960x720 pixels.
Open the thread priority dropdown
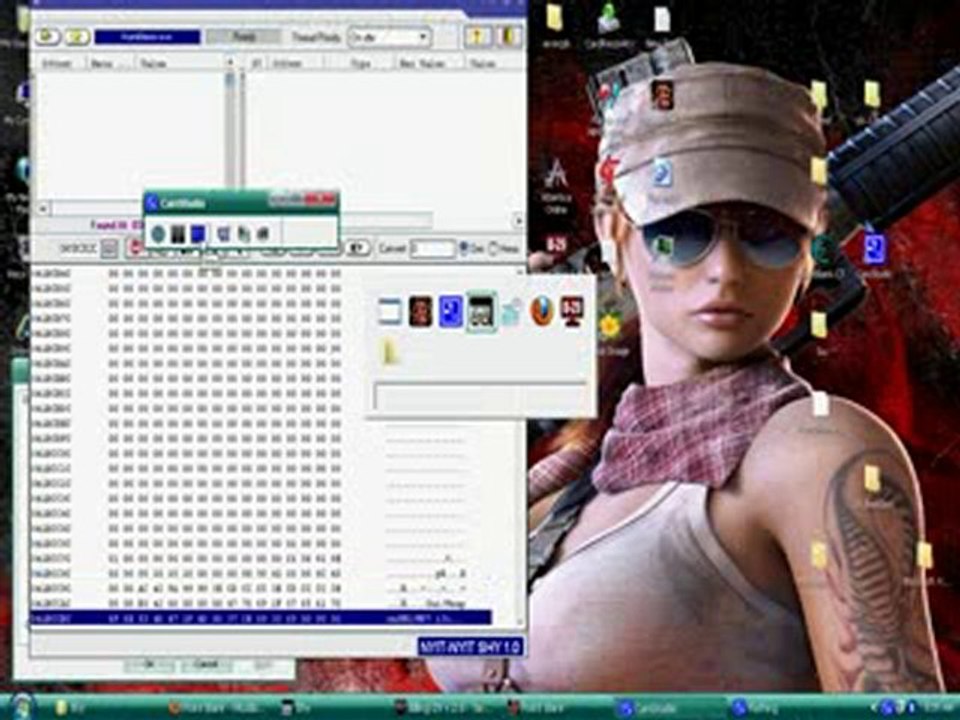[389, 37]
